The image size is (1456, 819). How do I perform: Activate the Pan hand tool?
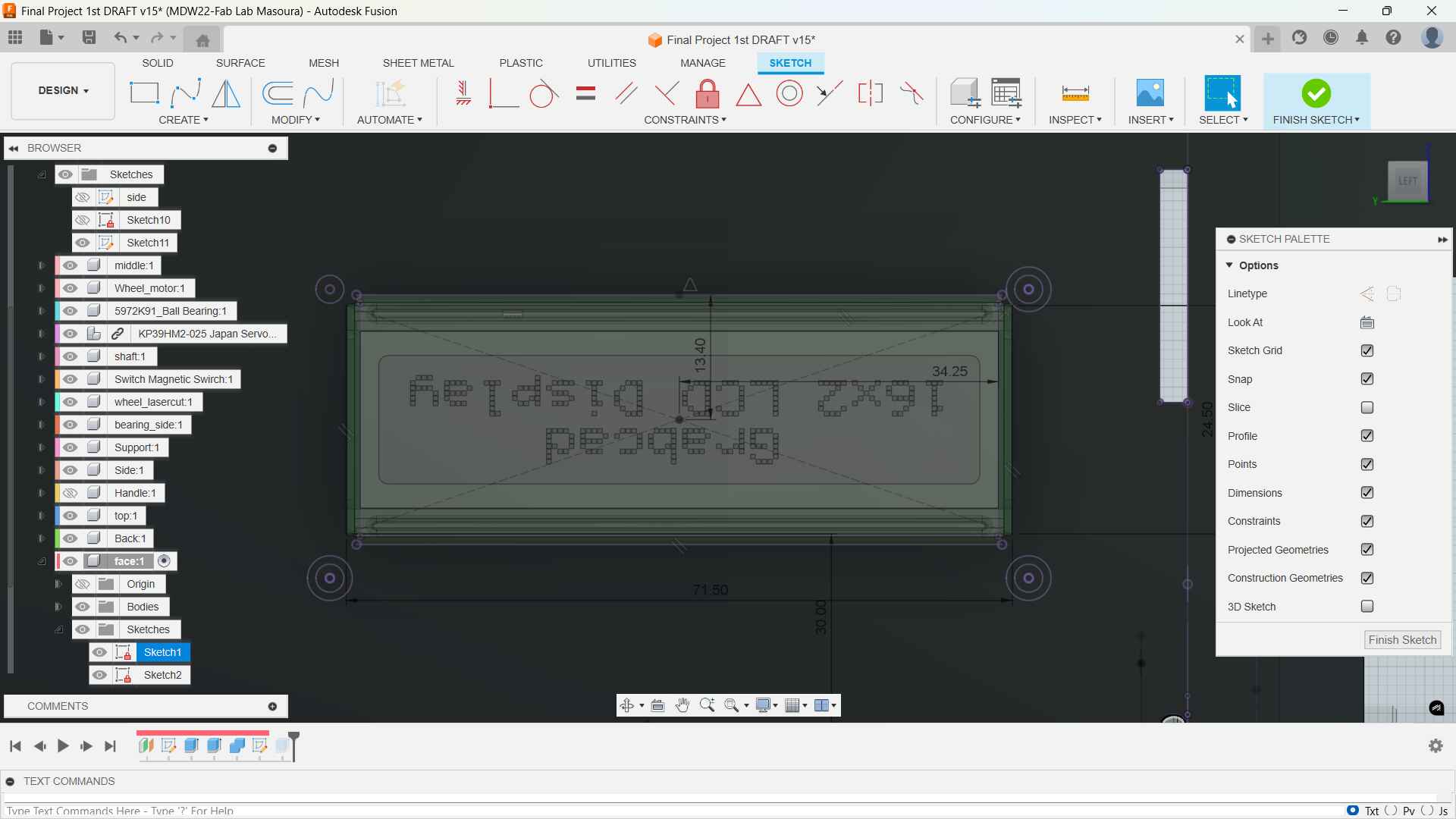682,705
